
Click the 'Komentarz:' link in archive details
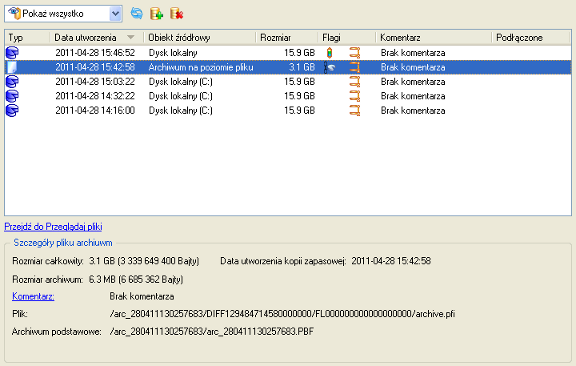coord(33,296)
